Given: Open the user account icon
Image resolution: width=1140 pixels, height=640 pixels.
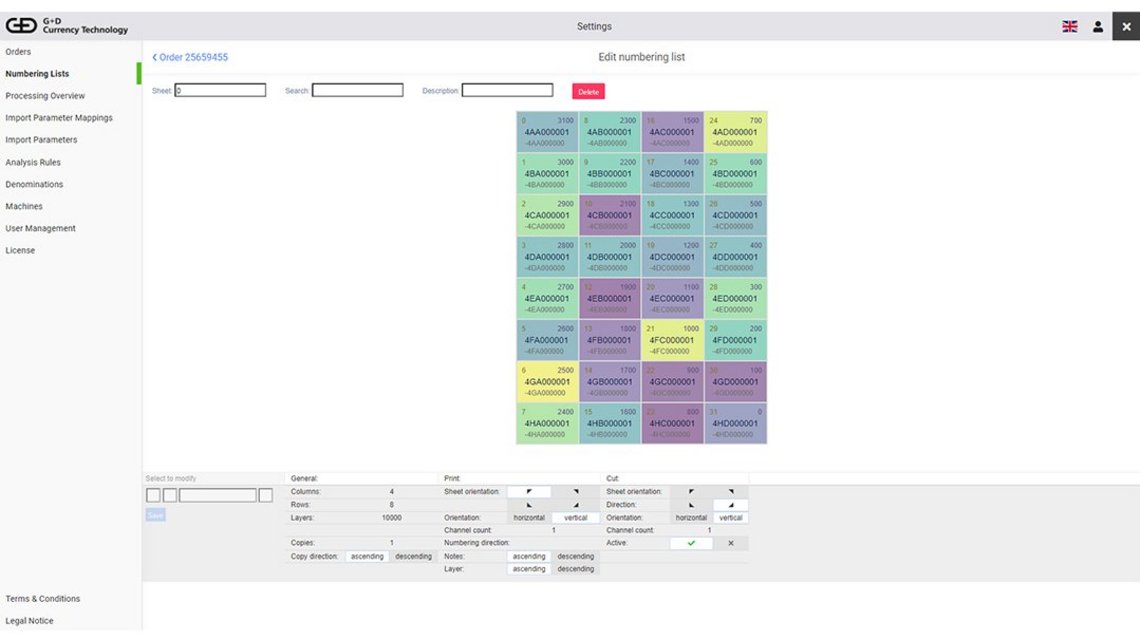Looking at the screenshot, I should click(1097, 26).
